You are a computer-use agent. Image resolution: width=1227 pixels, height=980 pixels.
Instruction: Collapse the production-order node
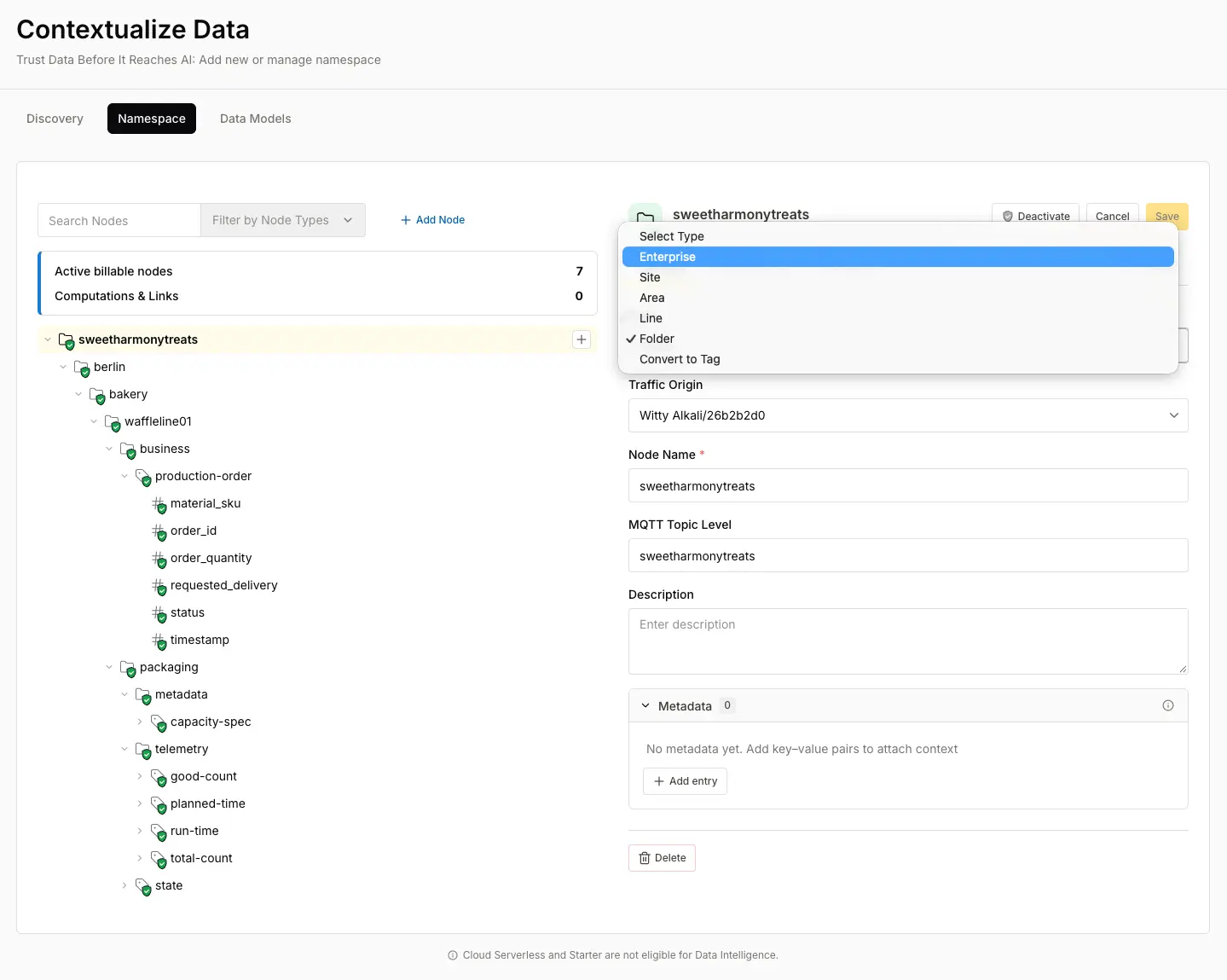[x=124, y=476]
